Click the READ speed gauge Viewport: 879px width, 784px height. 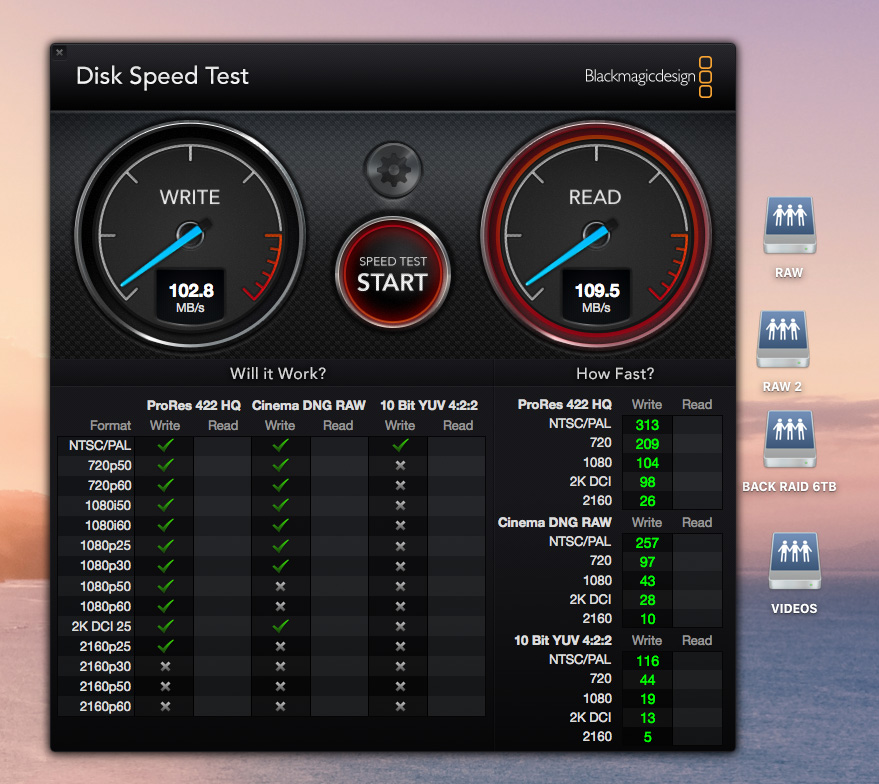tap(596, 235)
